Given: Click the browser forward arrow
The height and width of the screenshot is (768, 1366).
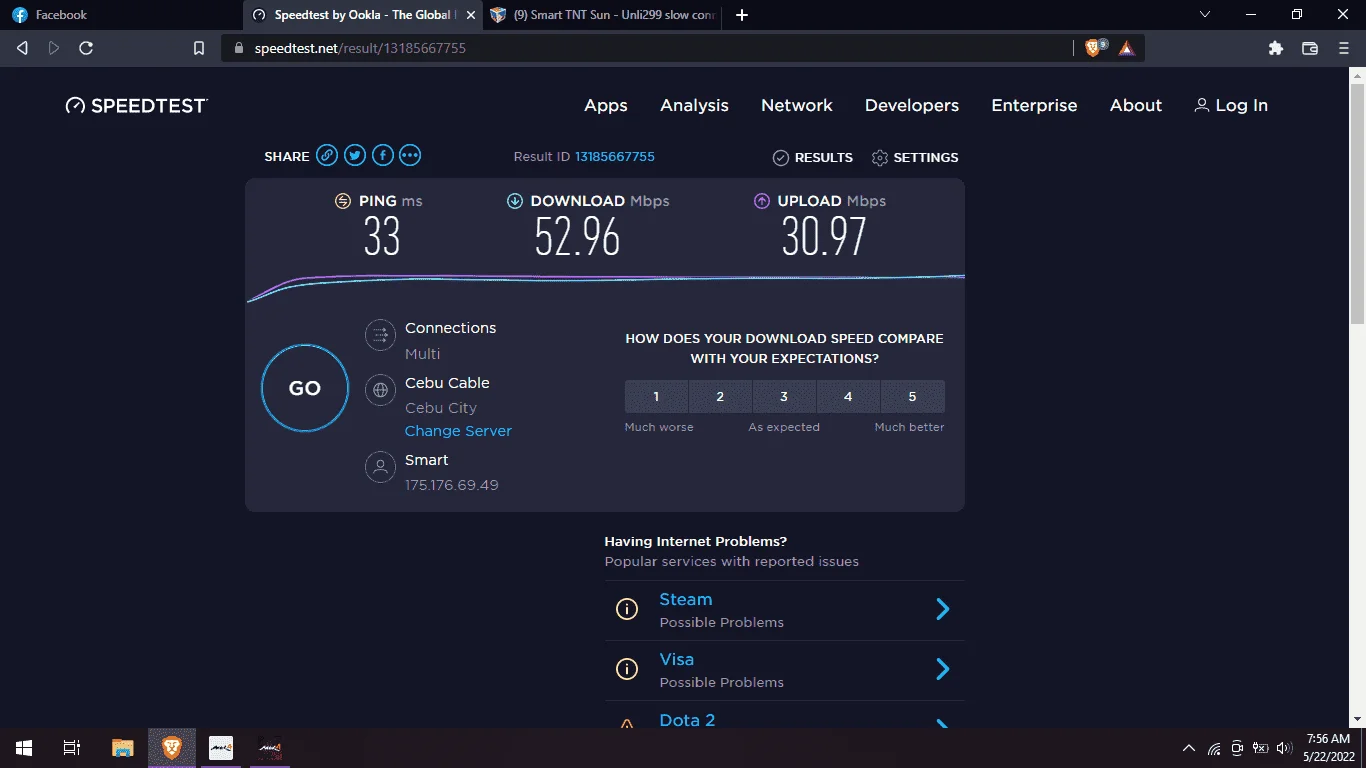Looking at the screenshot, I should 54,48.
